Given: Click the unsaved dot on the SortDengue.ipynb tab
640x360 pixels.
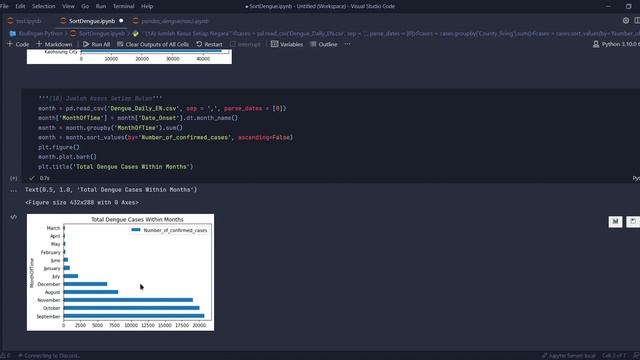Looking at the screenshot, I should tap(121, 21).
